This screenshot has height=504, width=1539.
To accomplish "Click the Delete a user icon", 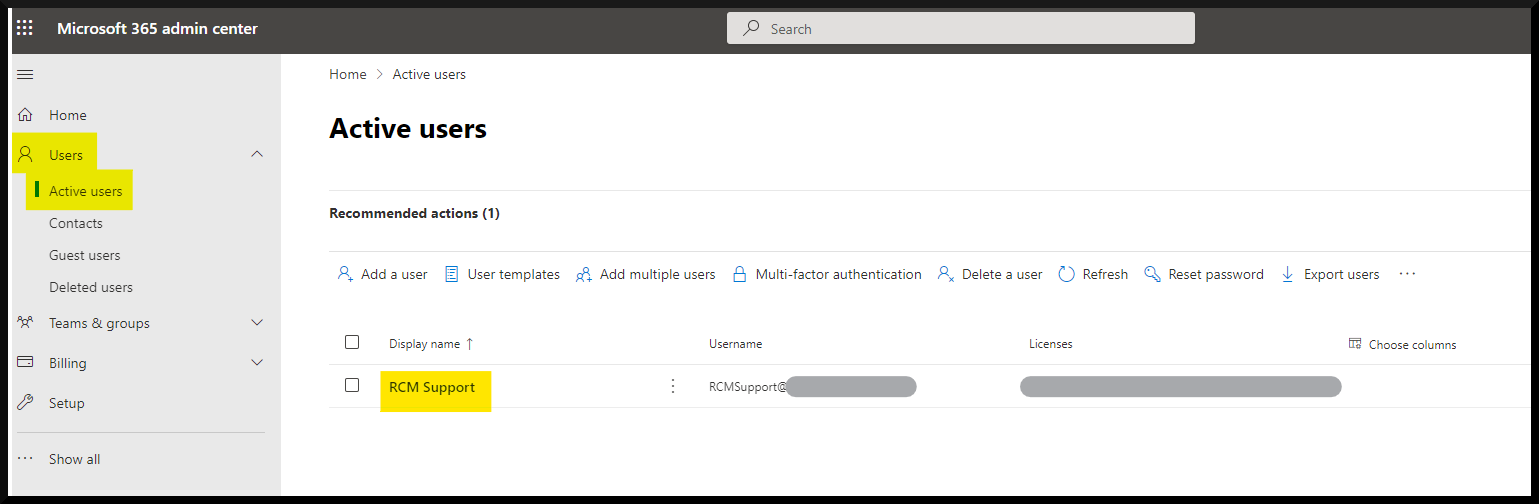I will coord(946,274).
